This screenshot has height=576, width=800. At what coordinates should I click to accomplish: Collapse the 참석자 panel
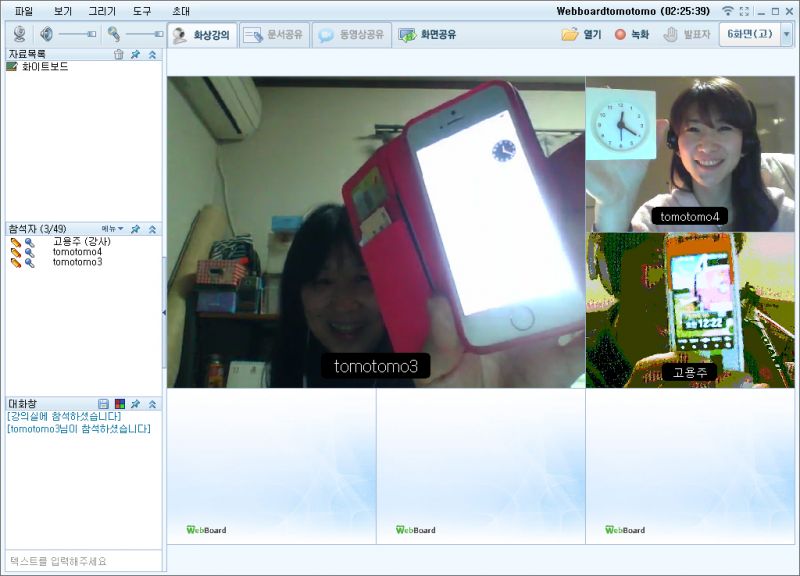(152, 229)
